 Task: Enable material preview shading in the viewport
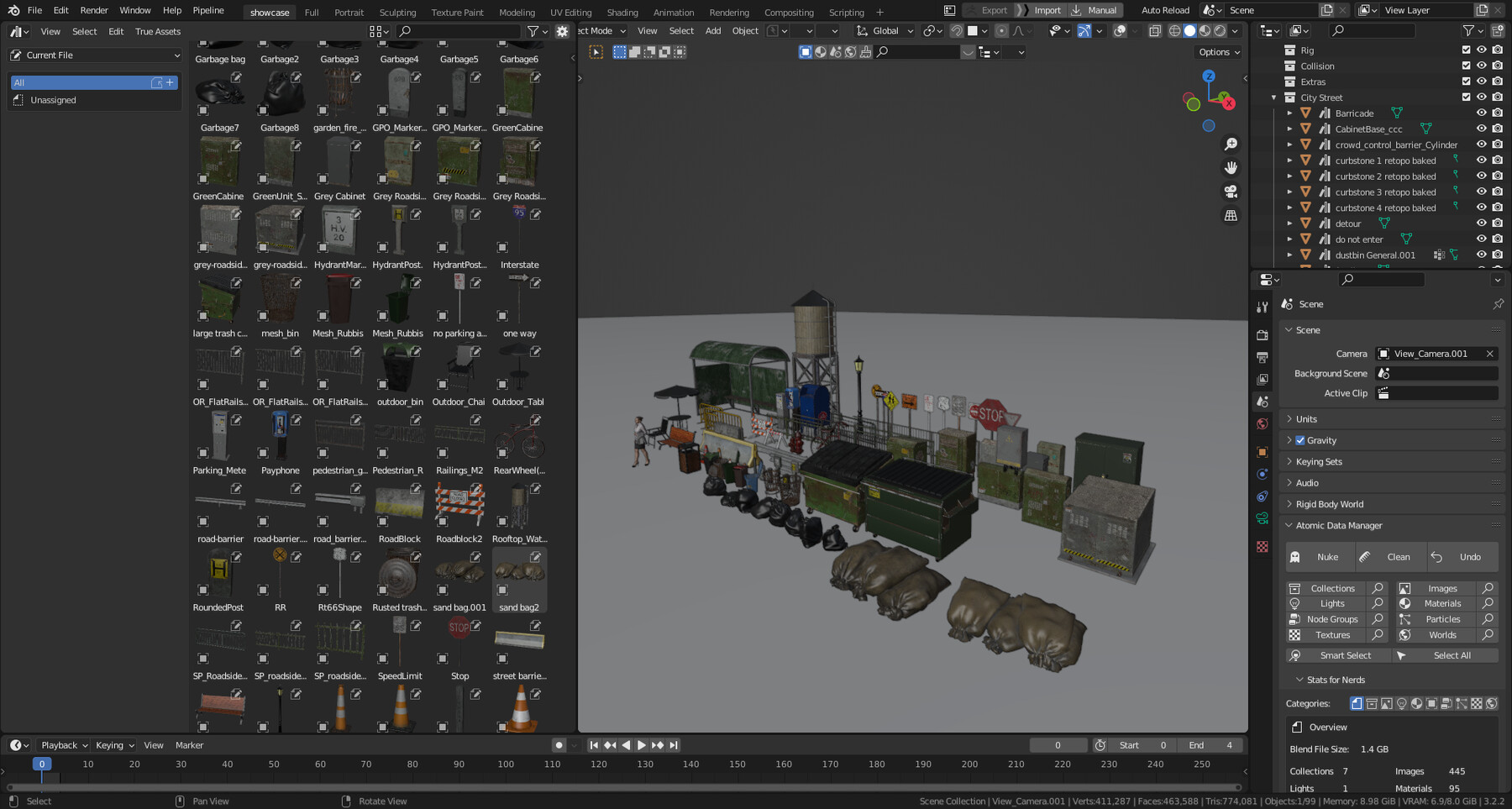tap(1205, 30)
